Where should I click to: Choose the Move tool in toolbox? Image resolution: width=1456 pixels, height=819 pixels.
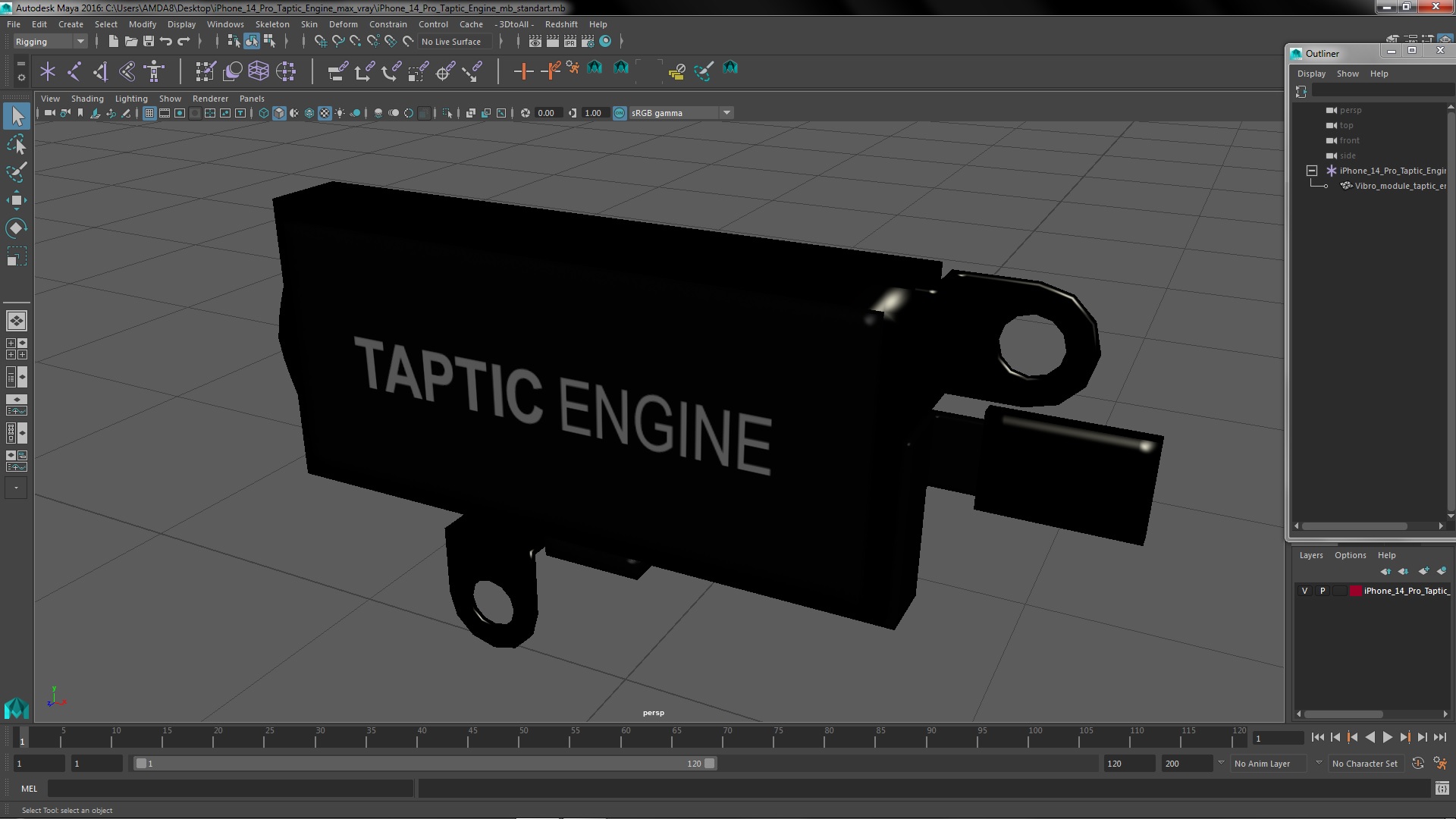point(17,200)
